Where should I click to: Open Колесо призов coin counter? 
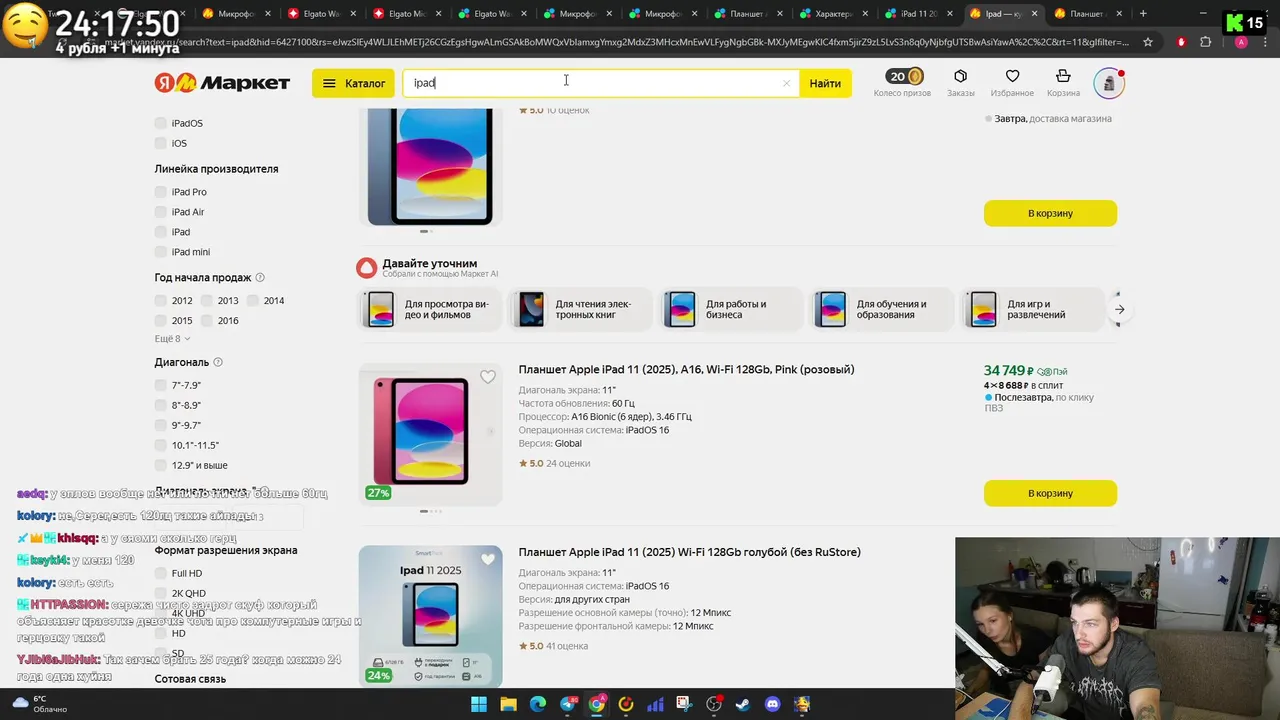pos(902,83)
